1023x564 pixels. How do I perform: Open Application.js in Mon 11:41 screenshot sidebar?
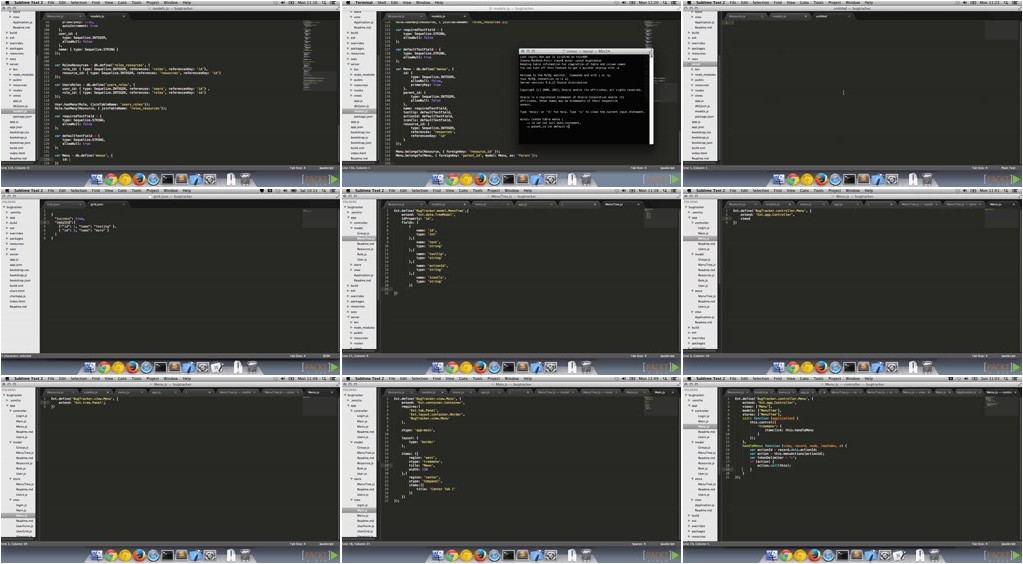704,317
